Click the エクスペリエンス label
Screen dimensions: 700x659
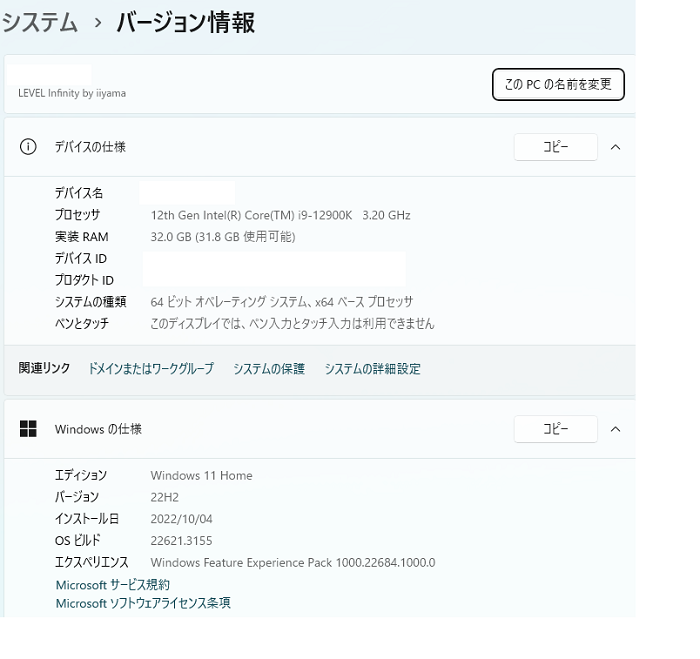point(92,562)
